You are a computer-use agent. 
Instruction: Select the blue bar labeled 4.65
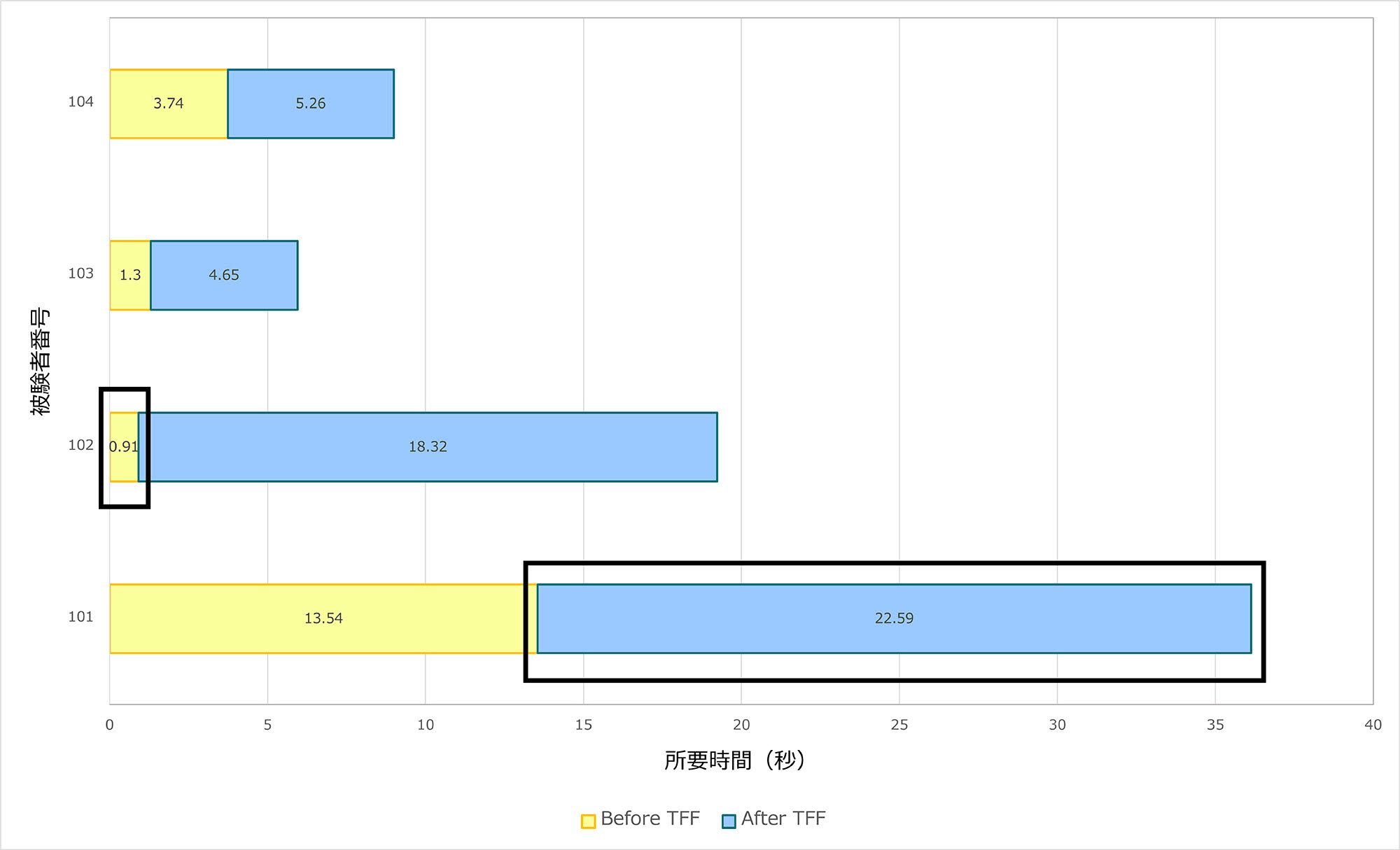(x=224, y=275)
